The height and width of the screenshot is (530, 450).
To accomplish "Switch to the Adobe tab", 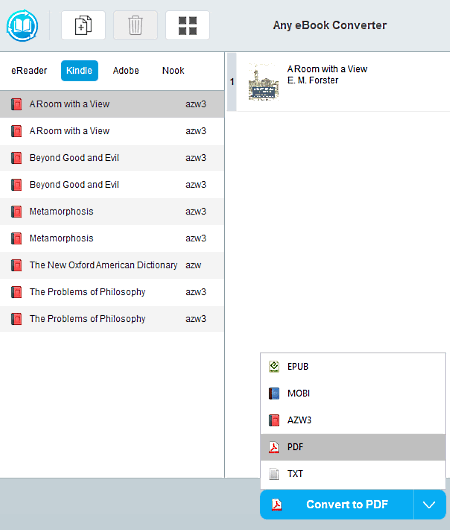I will 126,71.
